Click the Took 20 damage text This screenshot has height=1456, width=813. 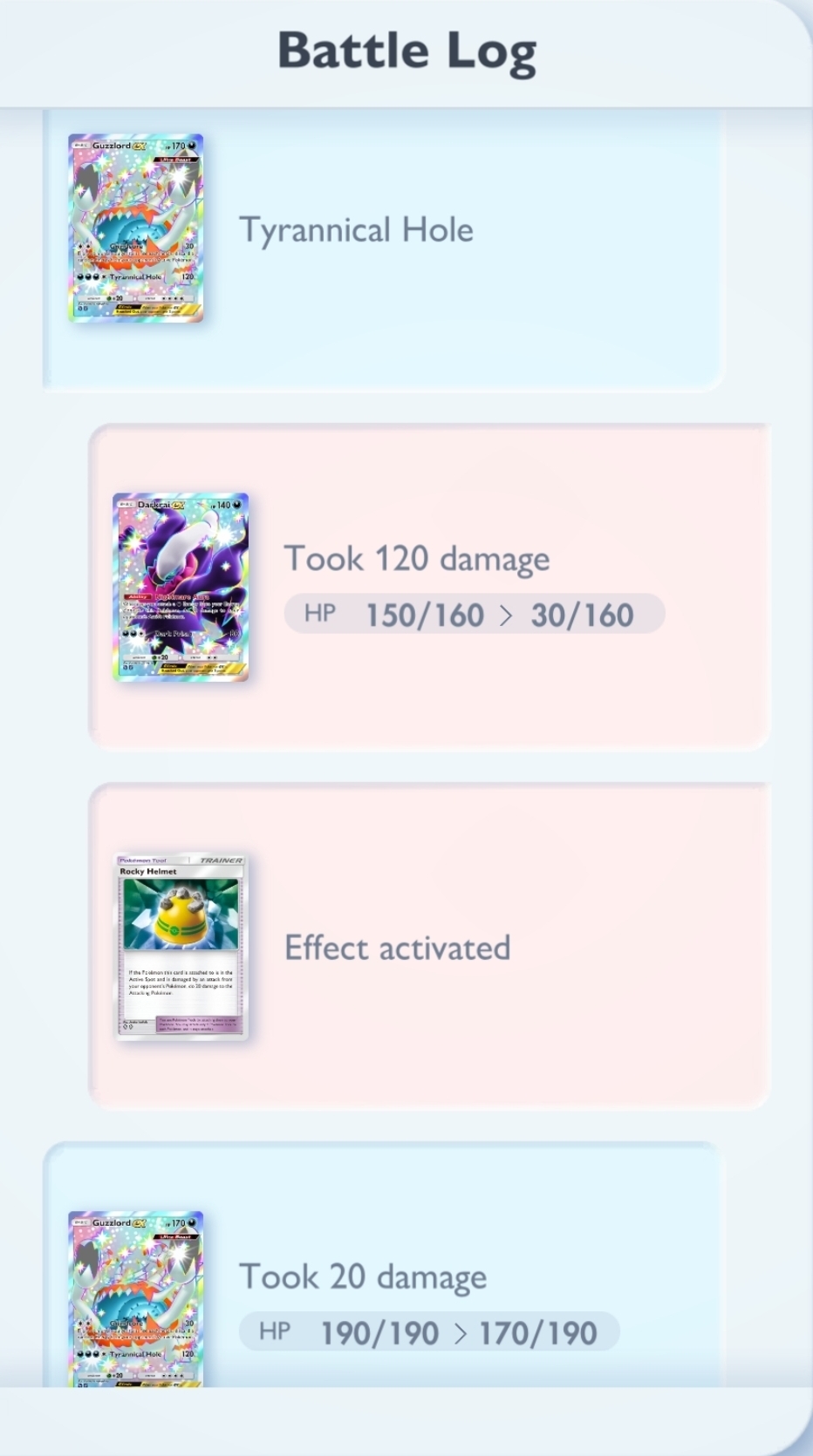363,1277
